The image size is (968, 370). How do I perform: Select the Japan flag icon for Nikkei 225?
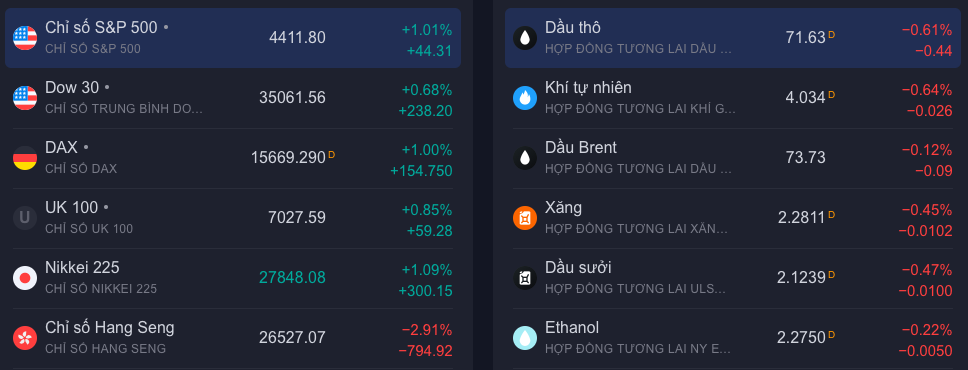25,278
